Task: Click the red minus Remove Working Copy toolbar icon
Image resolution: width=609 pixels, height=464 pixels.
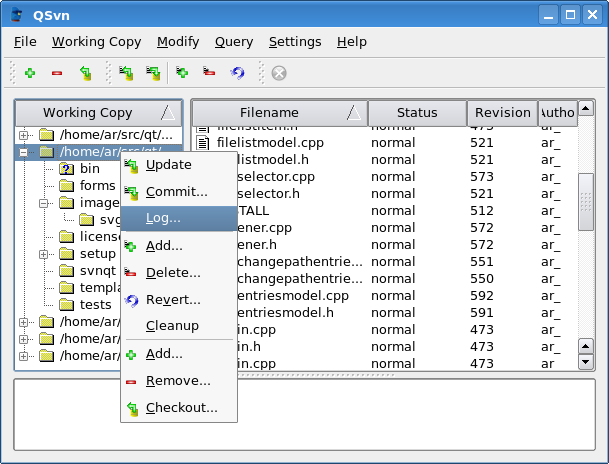Action: tap(57, 73)
